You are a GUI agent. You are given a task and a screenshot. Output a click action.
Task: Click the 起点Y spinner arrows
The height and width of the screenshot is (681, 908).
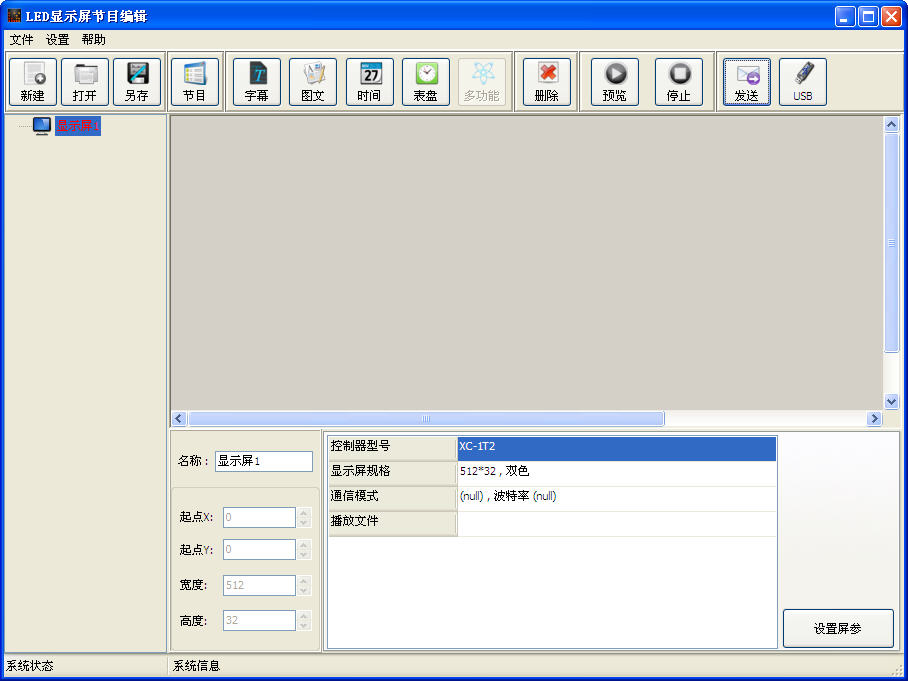304,550
